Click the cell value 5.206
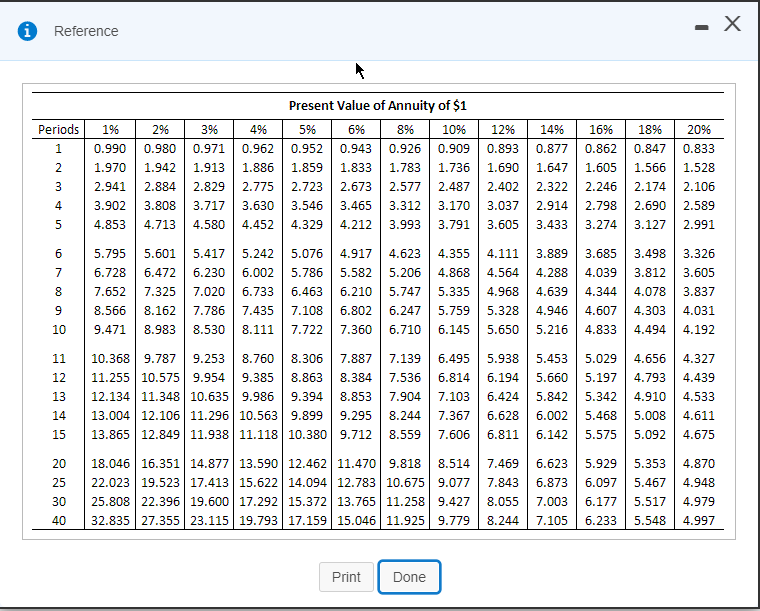The width and height of the screenshot is (760, 611). [405, 273]
